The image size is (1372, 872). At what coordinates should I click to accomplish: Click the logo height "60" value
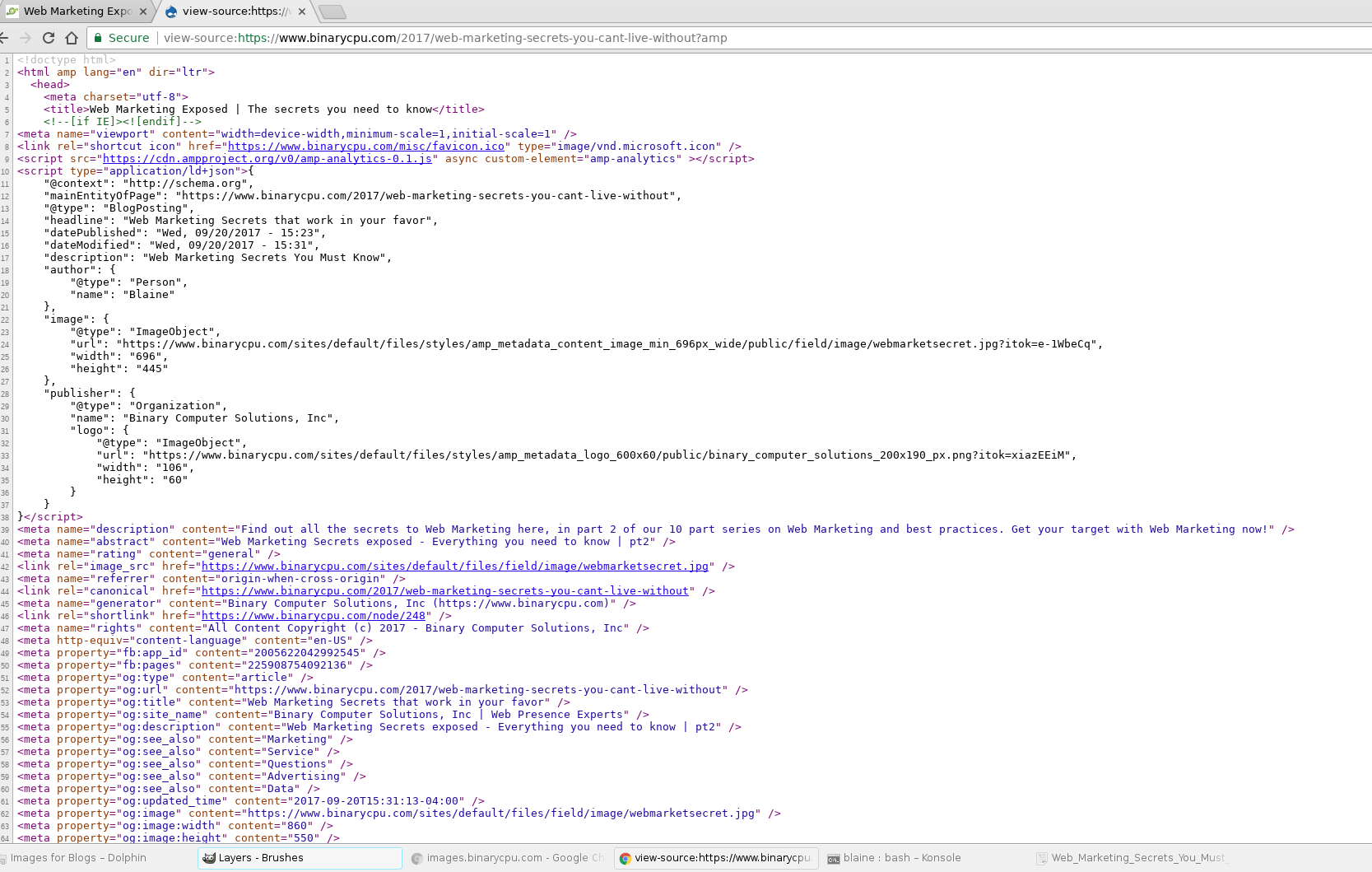(x=175, y=480)
